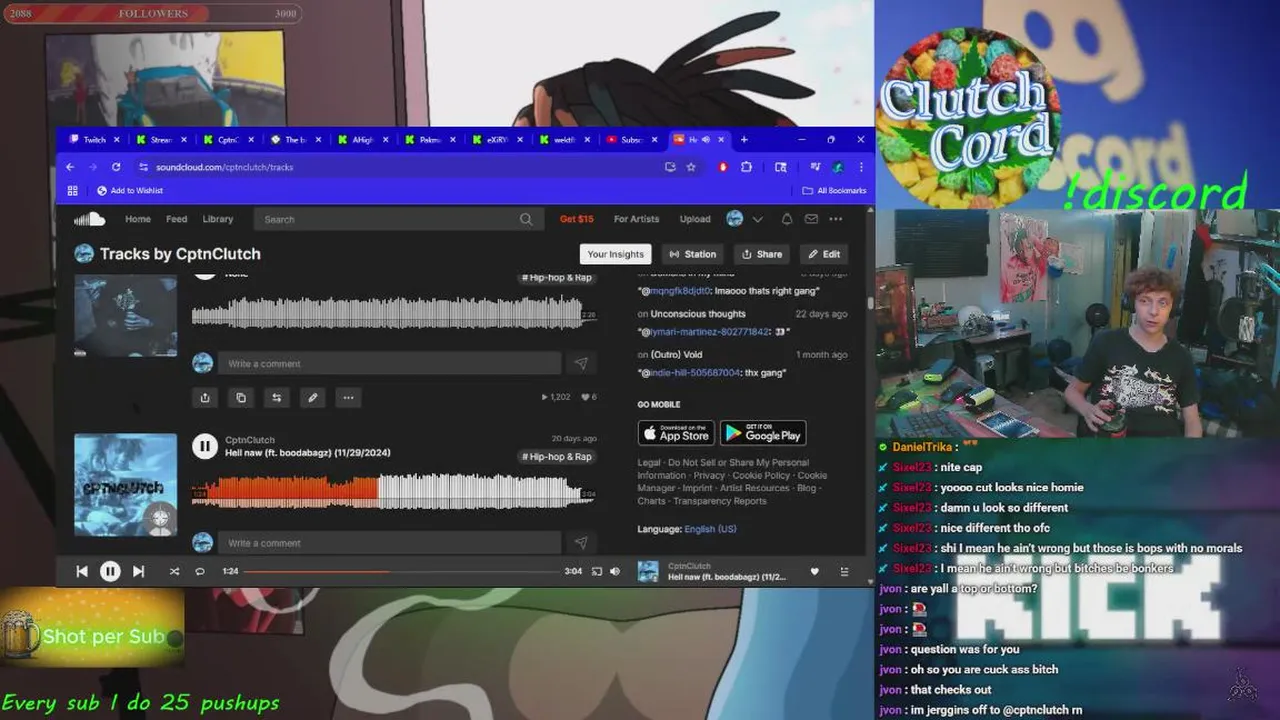Open the Google Play download badge
Viewport: 1280px width, 720px height.
click(763, 433)
